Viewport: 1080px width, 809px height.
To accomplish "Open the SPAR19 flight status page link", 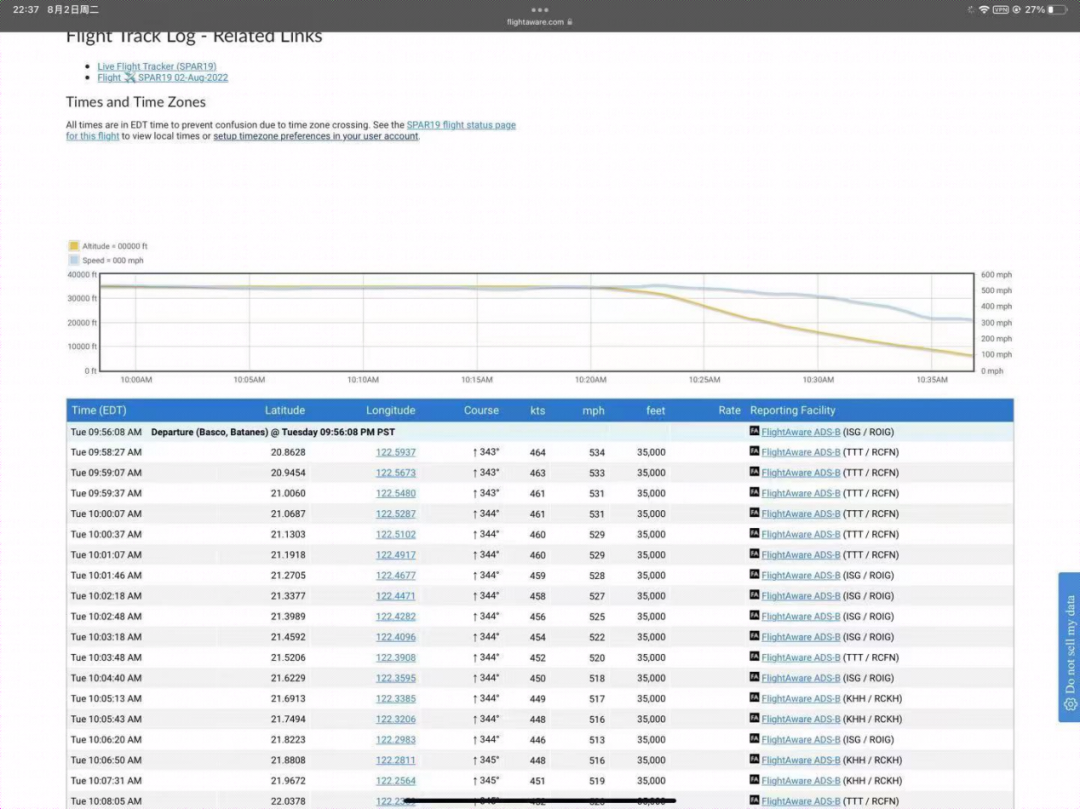I will [x=461, y=125].
